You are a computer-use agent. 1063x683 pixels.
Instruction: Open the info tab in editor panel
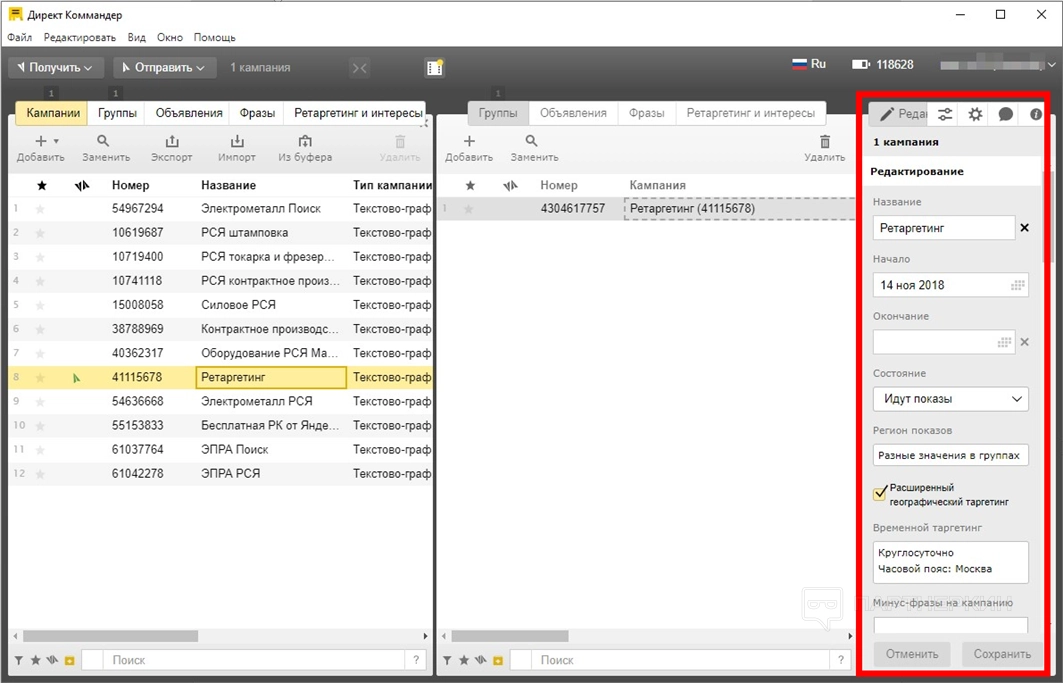tap(1035, 114)
